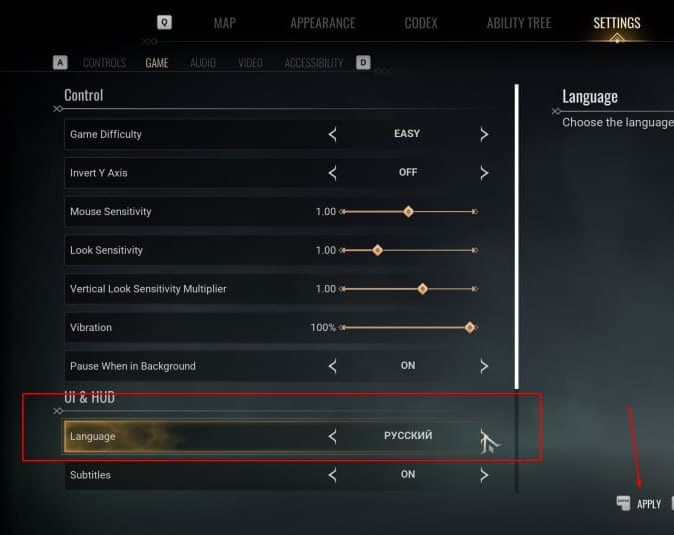Image resolution: width=674 pixels, height=535 pixels.
Task: Click left arrow of Subtitles row
Action: [x=332, y=475]
